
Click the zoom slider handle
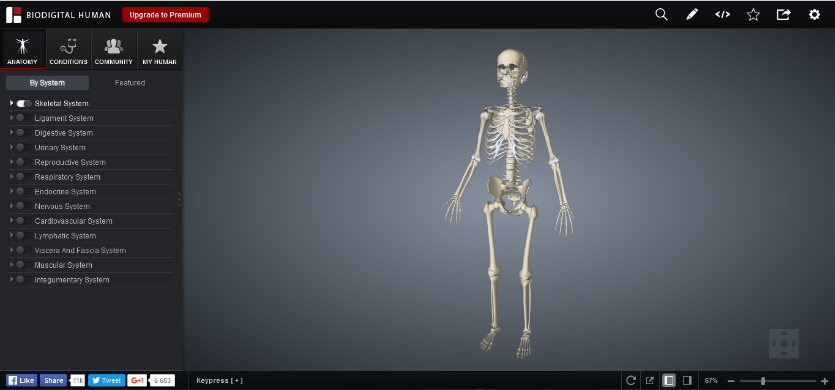[x=763, y=381]
